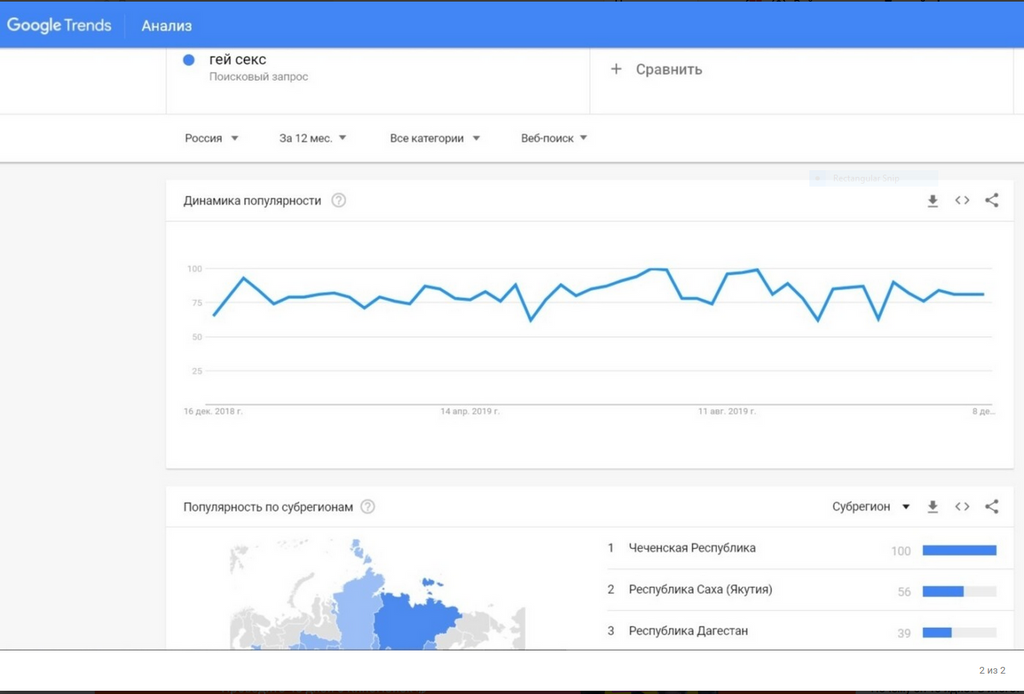Screen dimensions: 1024x694
Task: Click Сравнить to add a comparison term
Action: [658, 69]
